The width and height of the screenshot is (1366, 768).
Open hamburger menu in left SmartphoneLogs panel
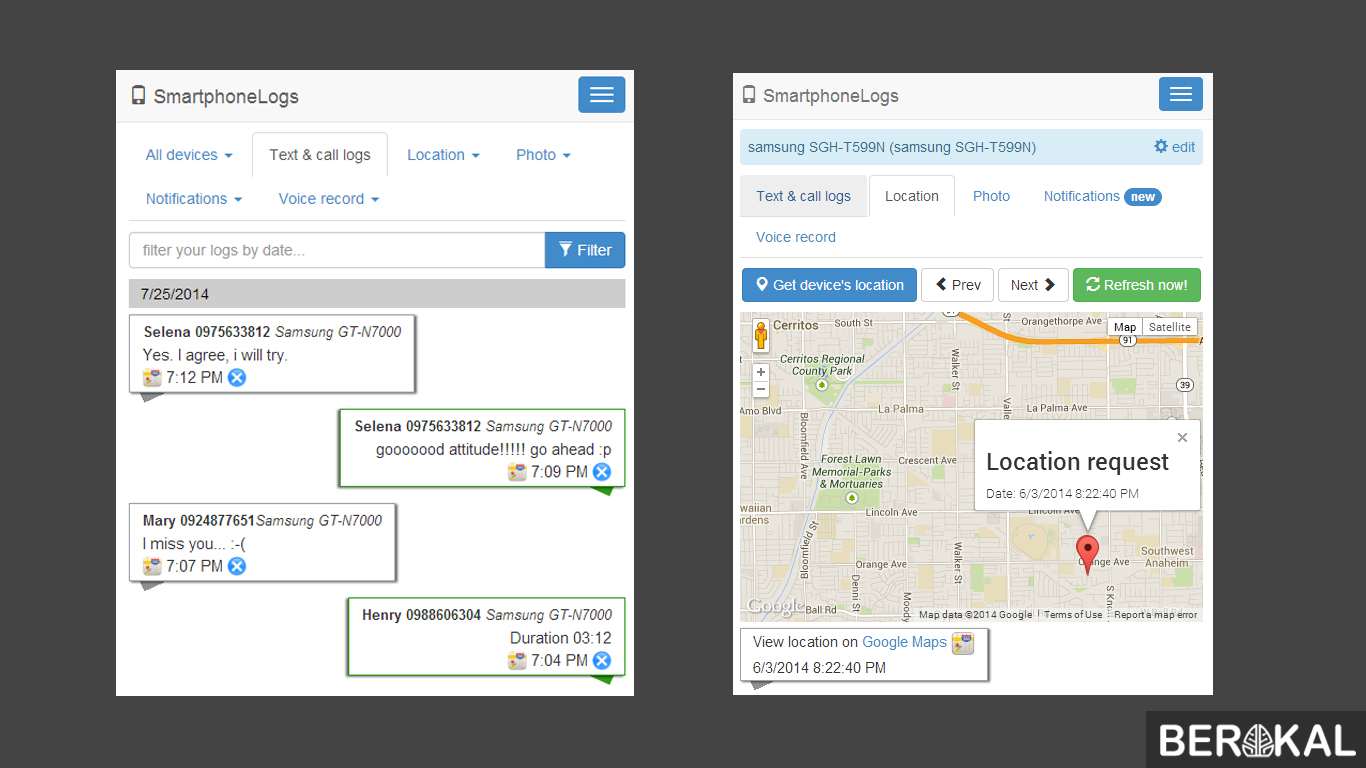click(x=601, y=95)
